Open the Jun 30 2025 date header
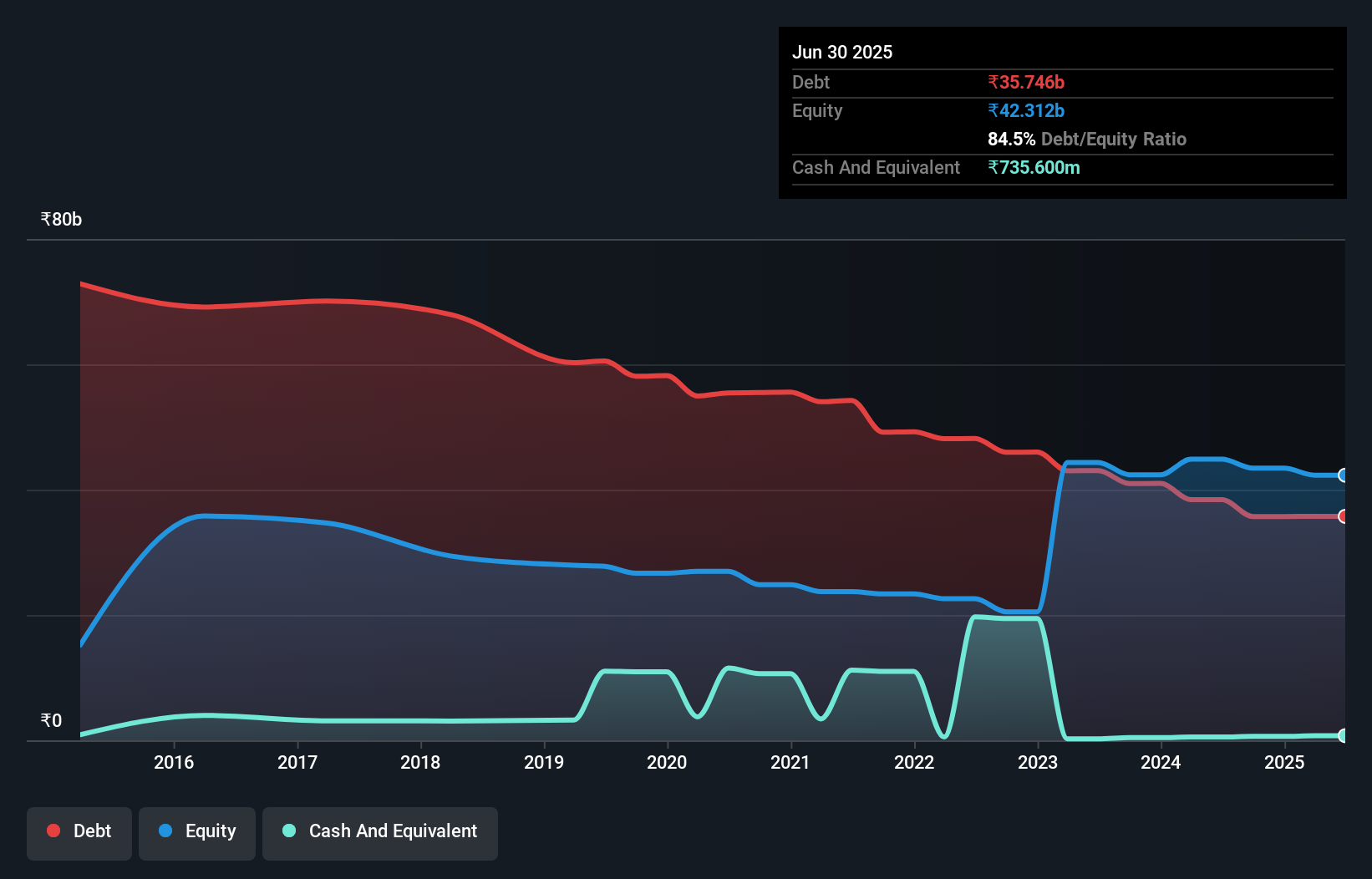The width and height of the screenshot is (1372, 879). 842,52
